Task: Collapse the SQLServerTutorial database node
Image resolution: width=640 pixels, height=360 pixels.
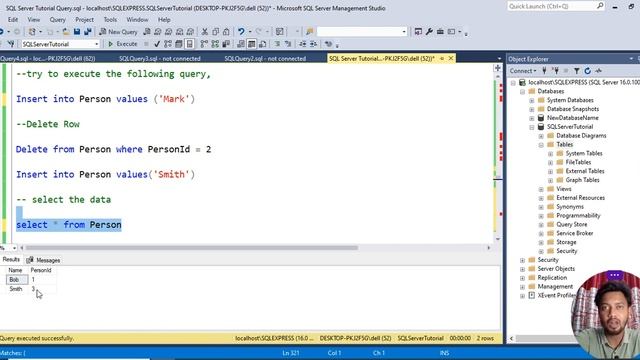Action: 531,127
